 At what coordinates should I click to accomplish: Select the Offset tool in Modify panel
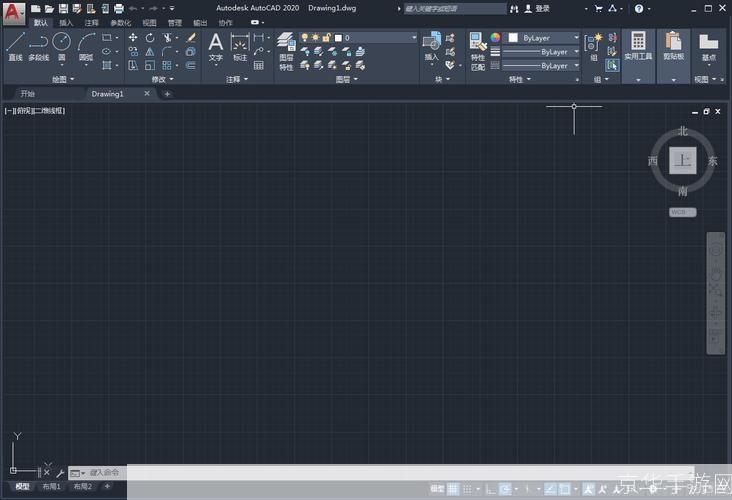pyautogui.click(x=191, y=65)
